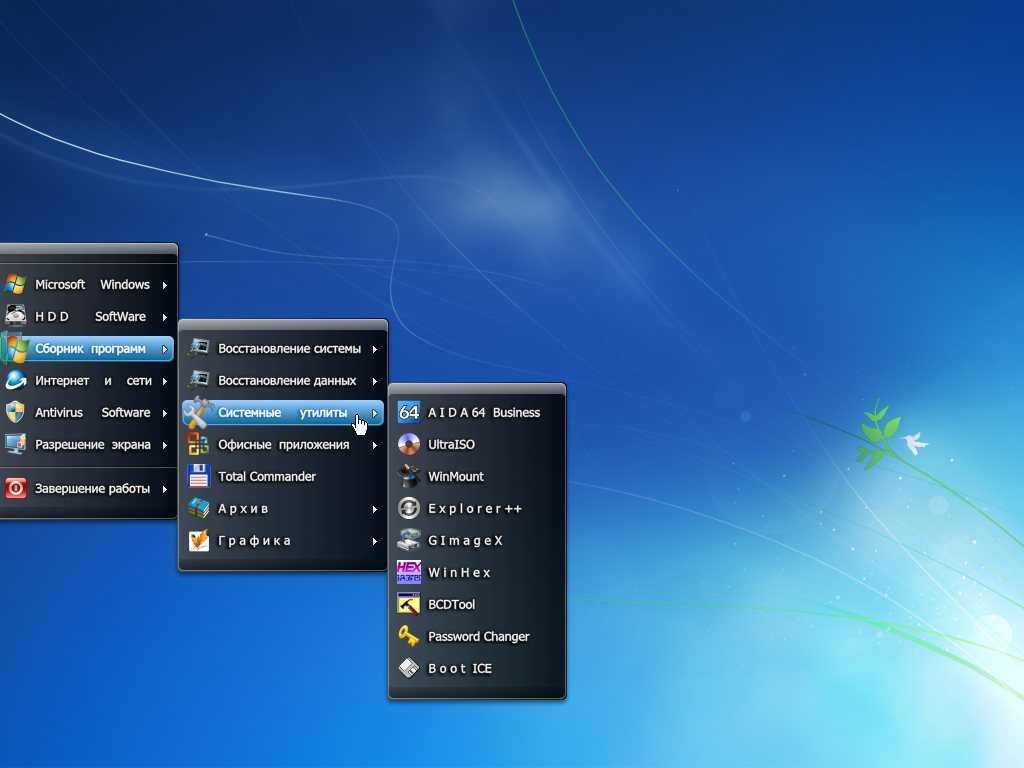Expand the HDD SoftWare submenu arrow
Viewport: 1024px width, 768px height.
coord(165,317)
